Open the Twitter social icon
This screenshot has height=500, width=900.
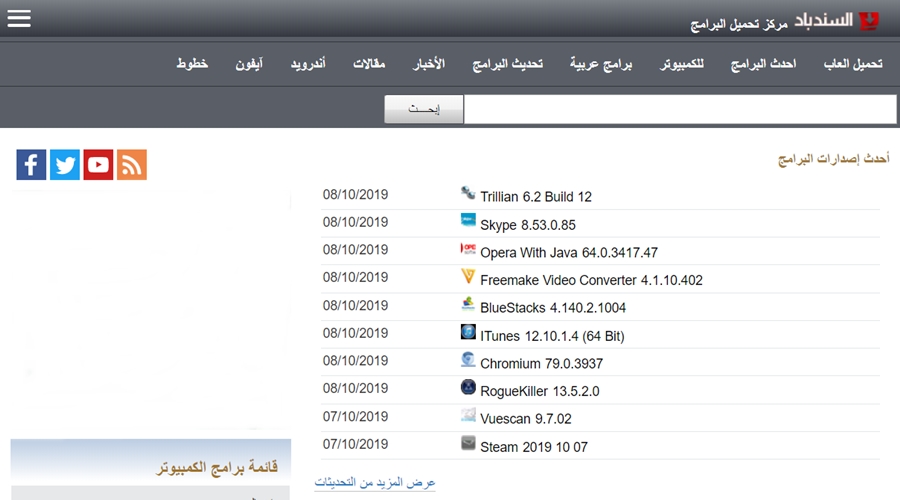coord(65,165)
